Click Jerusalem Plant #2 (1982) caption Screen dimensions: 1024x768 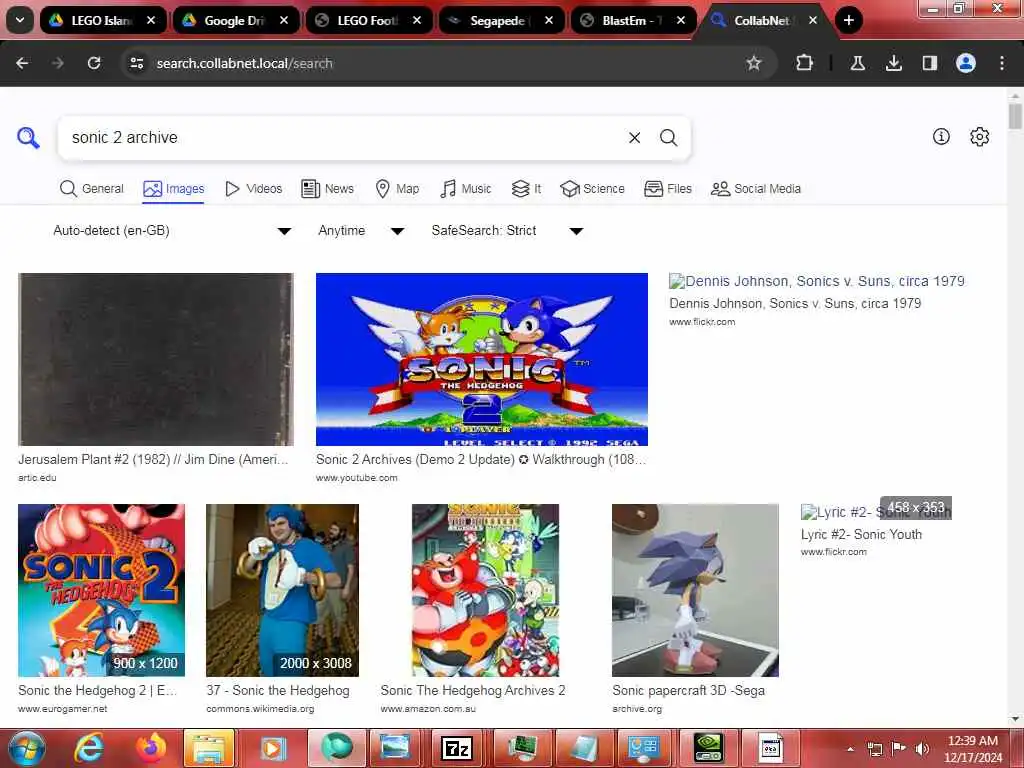pos(153,460)
